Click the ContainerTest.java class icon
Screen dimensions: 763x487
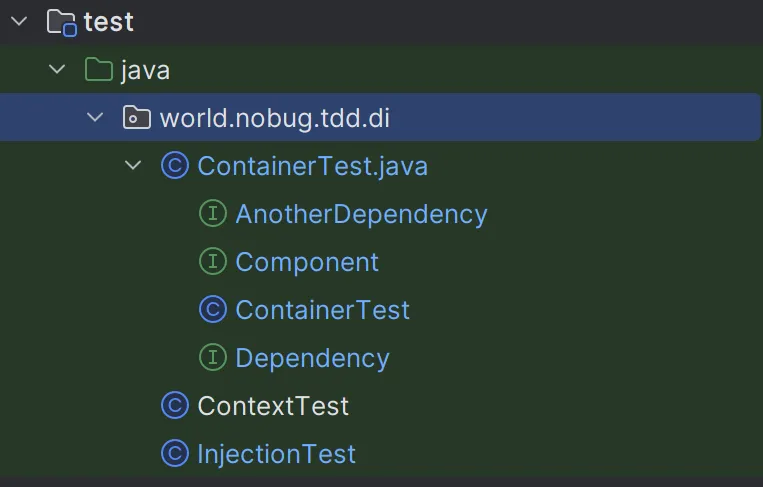pyautogui.click(x=174, y=166)
